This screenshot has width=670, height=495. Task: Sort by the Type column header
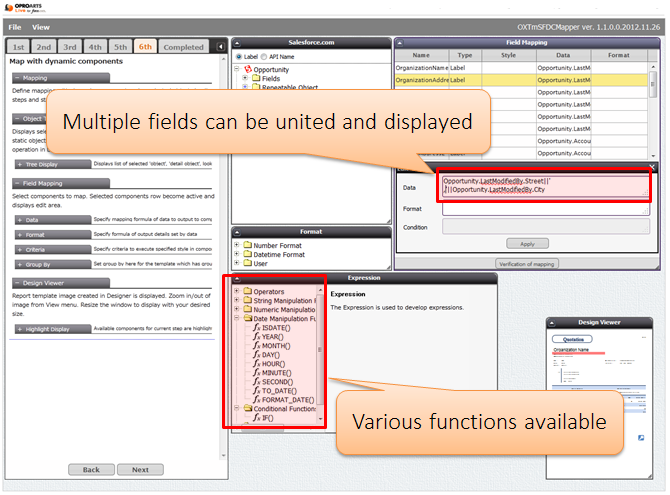(465, 55)
